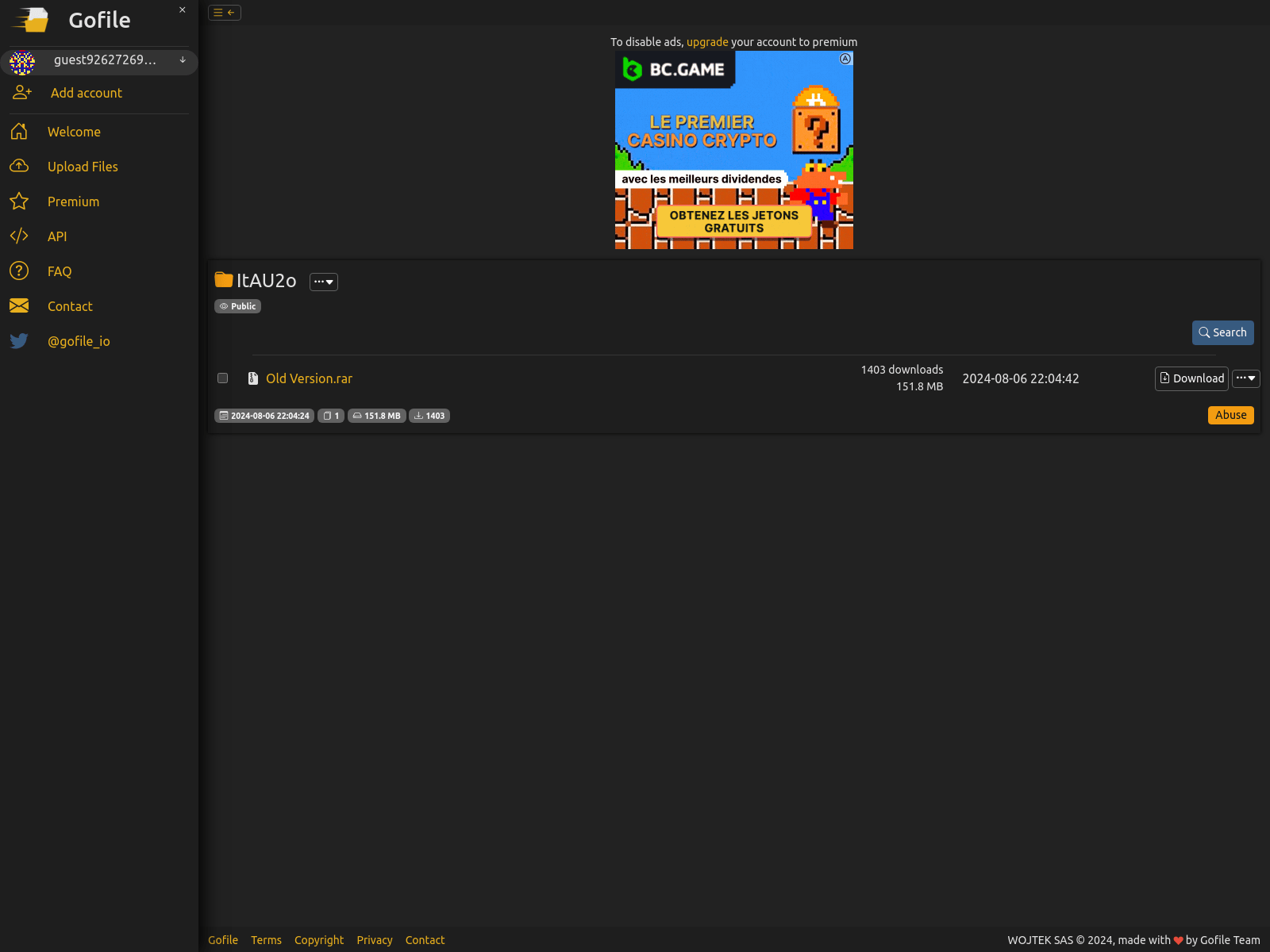The height and width of the screenshot is (952, 1270).
Task: Click the Add account person icon
Action: click(22, 93)
